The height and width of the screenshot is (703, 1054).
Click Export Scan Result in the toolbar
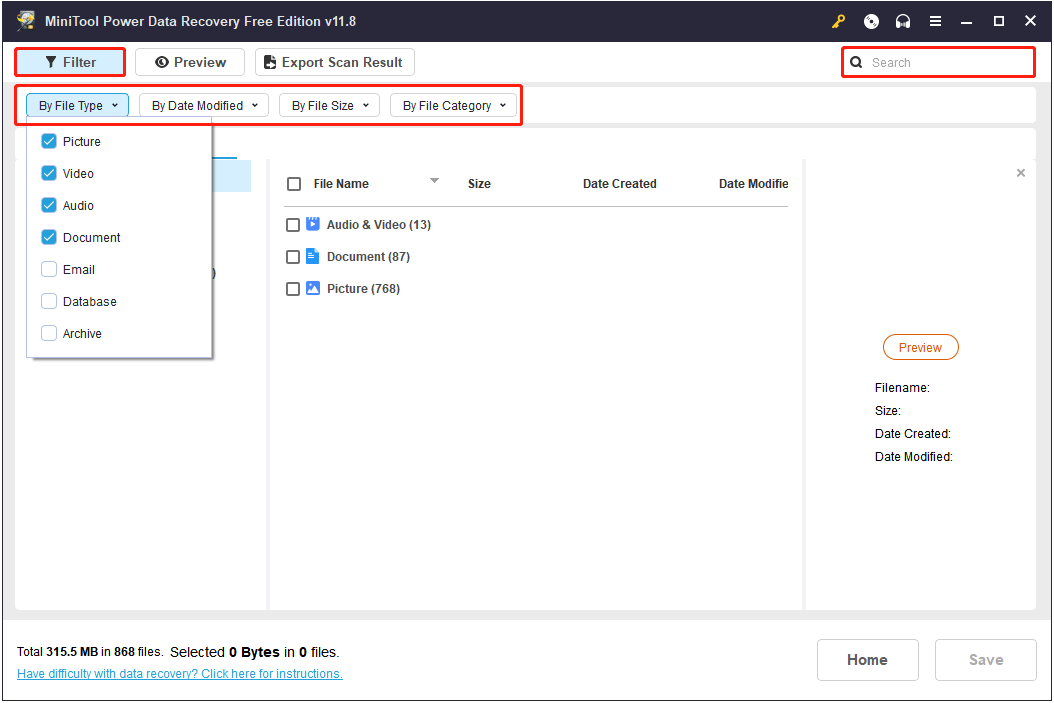point(334,62)
